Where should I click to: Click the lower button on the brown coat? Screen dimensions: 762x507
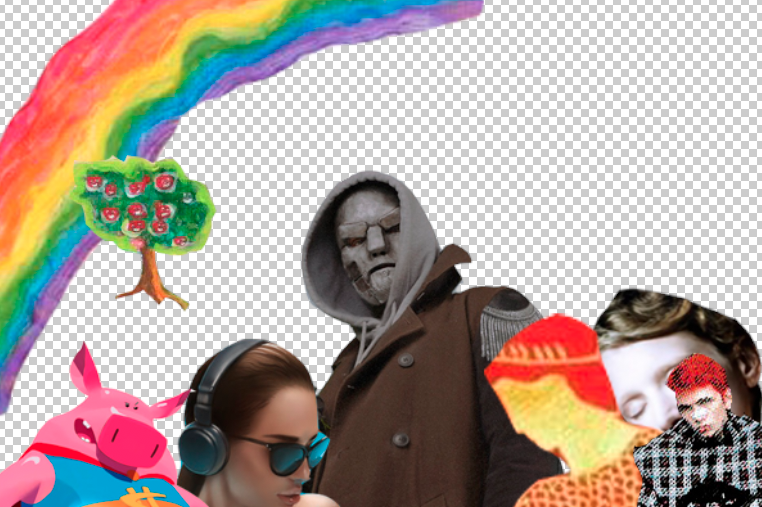click(x=401, y=440)
